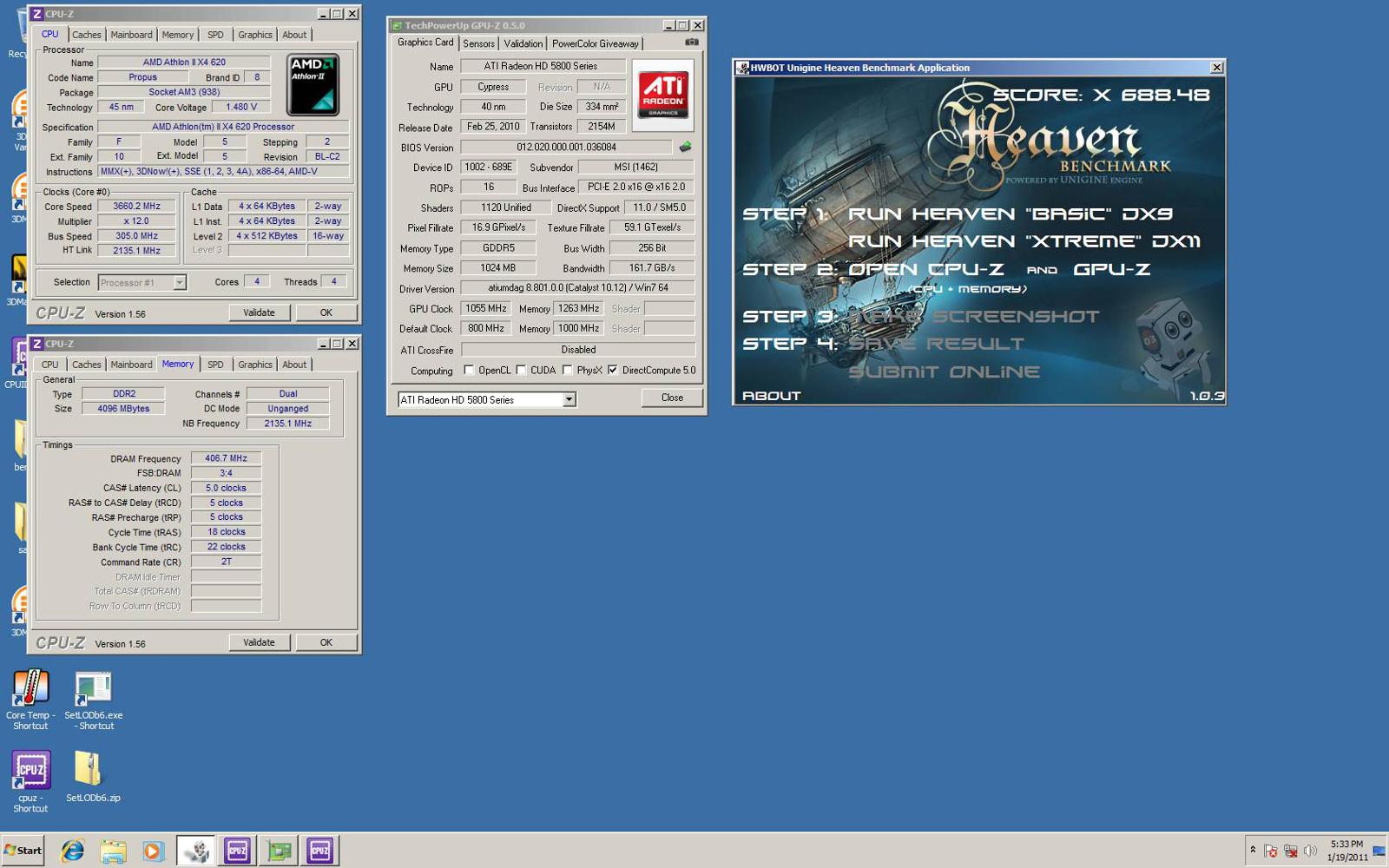Screen dimensions: 1389x868
Task: Select the cpuz shortcut desktop icon
Action: pos(30,781)
